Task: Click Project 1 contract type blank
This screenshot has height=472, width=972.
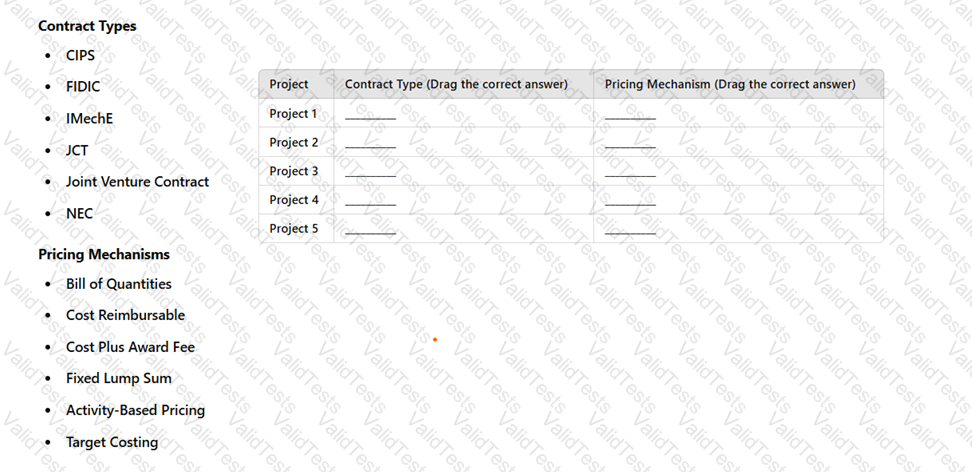Action: [370, 115]
